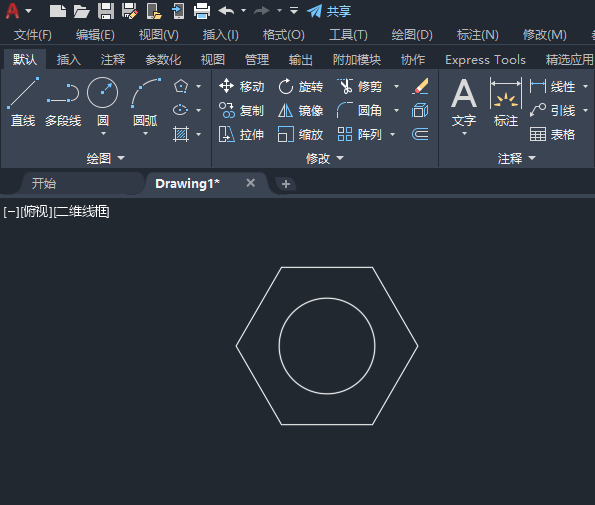Click the Hatch (图案填充) icon

click(181, 134)
